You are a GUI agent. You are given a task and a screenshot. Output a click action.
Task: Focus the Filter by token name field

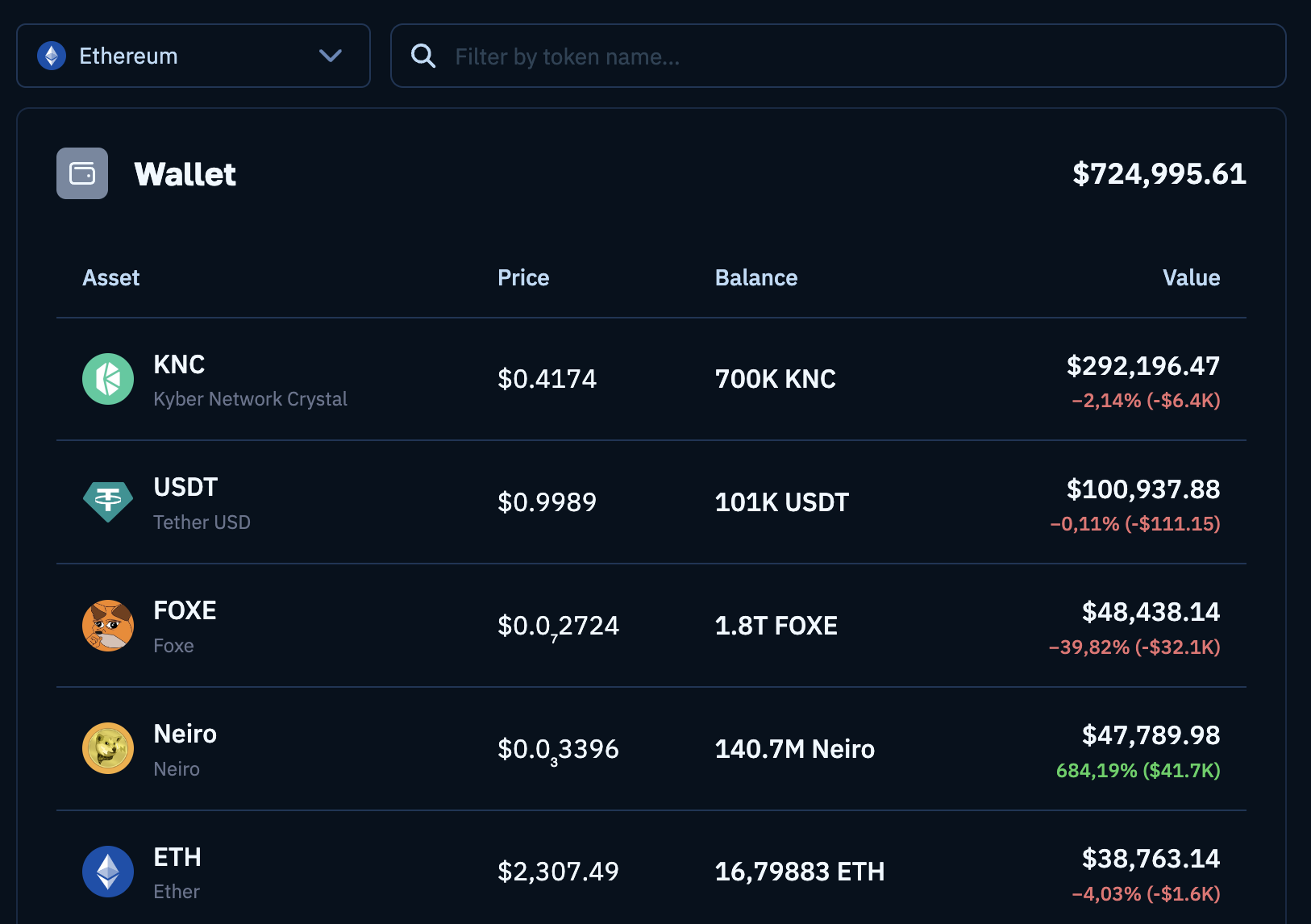tap(839, 56)
